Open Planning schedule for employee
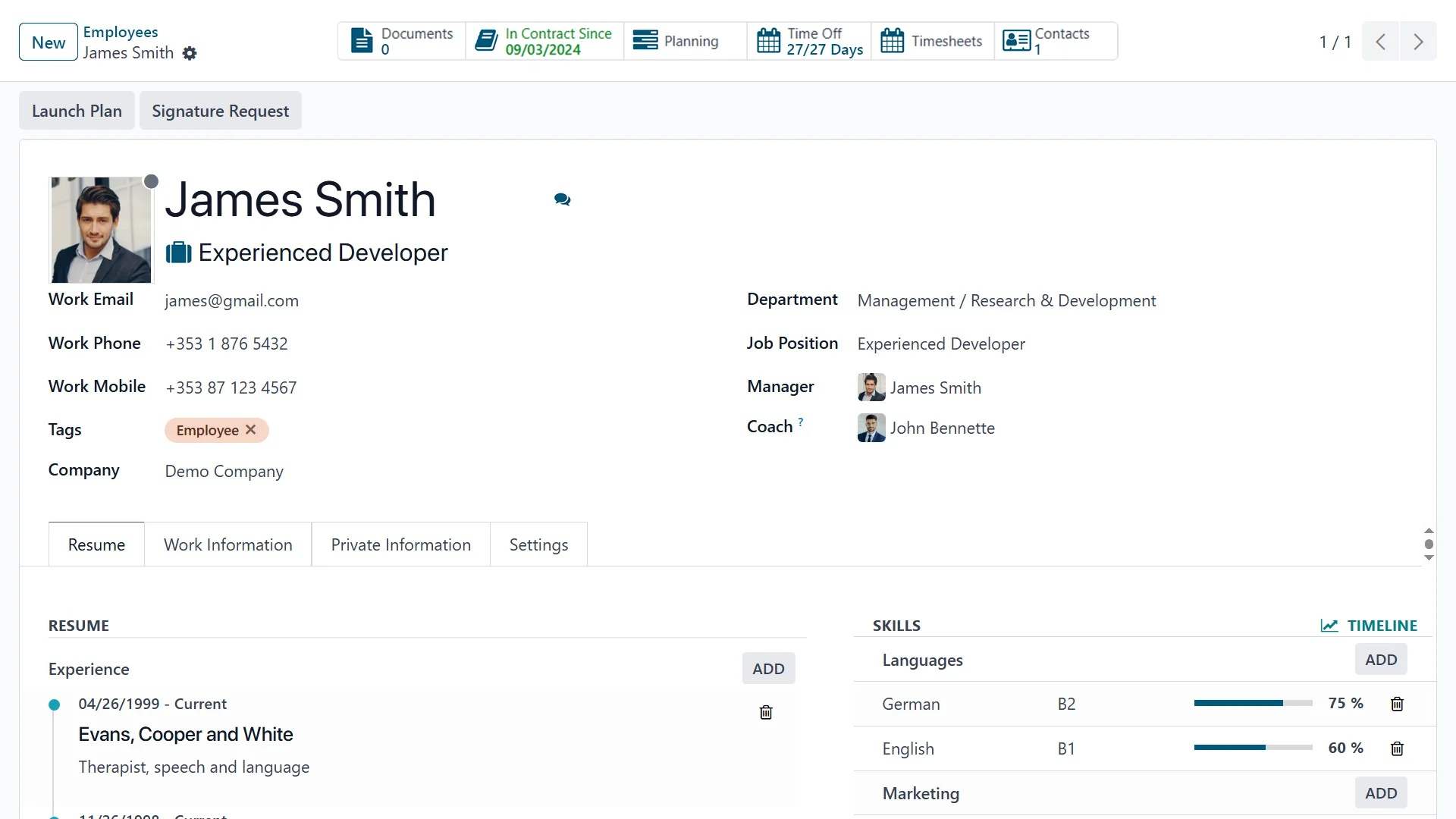Viewport: 1456px width, 819px height. (676, 41)
